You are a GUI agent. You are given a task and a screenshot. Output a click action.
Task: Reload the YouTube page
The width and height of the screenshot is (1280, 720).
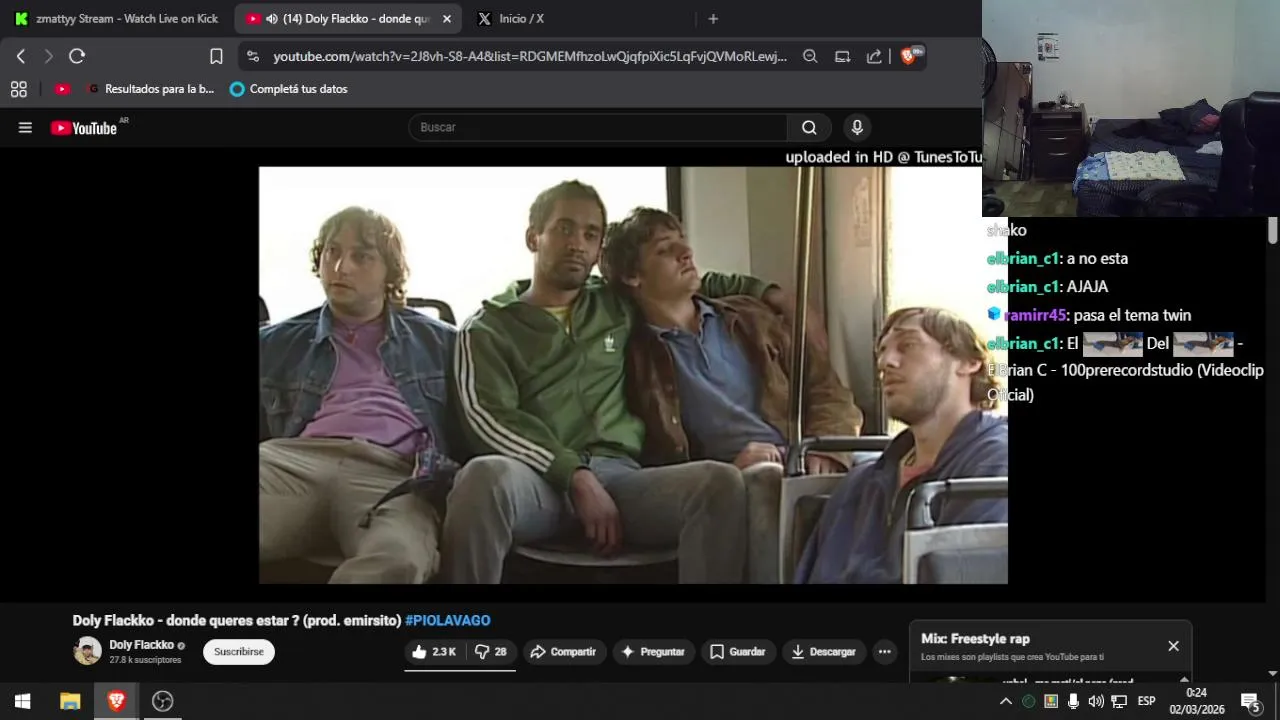(x=77, y=56)
